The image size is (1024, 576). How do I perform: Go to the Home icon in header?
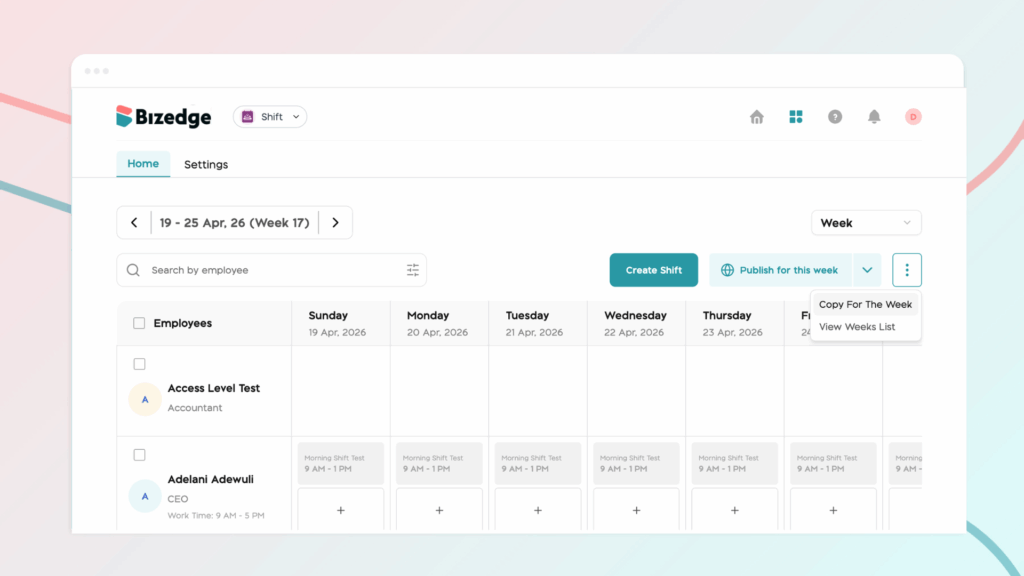[x=757, y=117]
